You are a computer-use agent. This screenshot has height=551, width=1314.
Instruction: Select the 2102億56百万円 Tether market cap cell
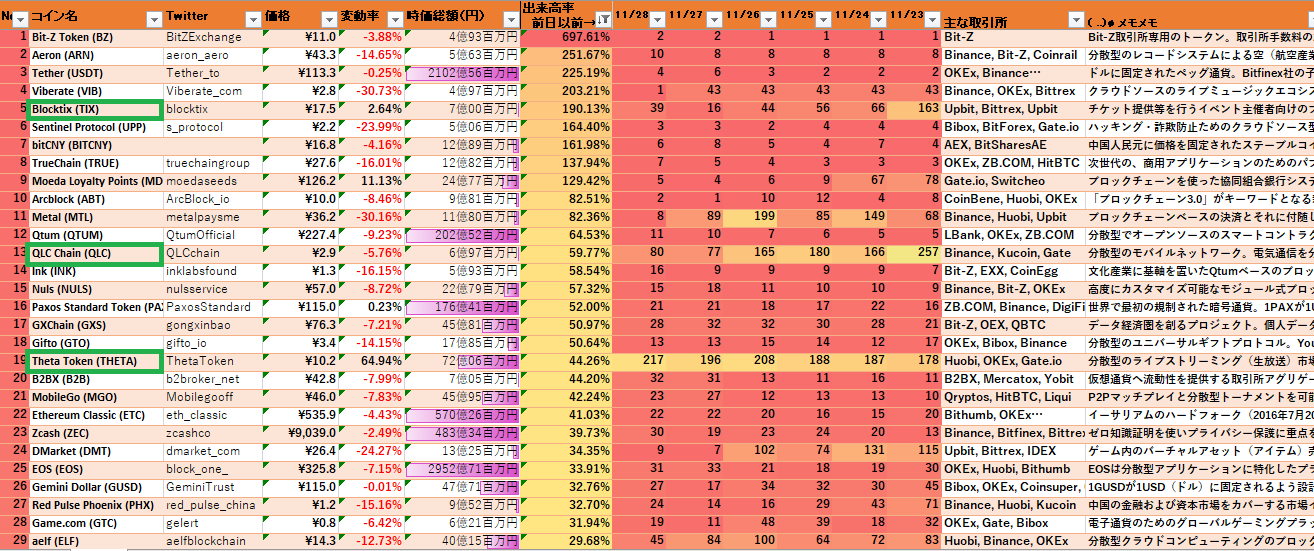point(462,73)
